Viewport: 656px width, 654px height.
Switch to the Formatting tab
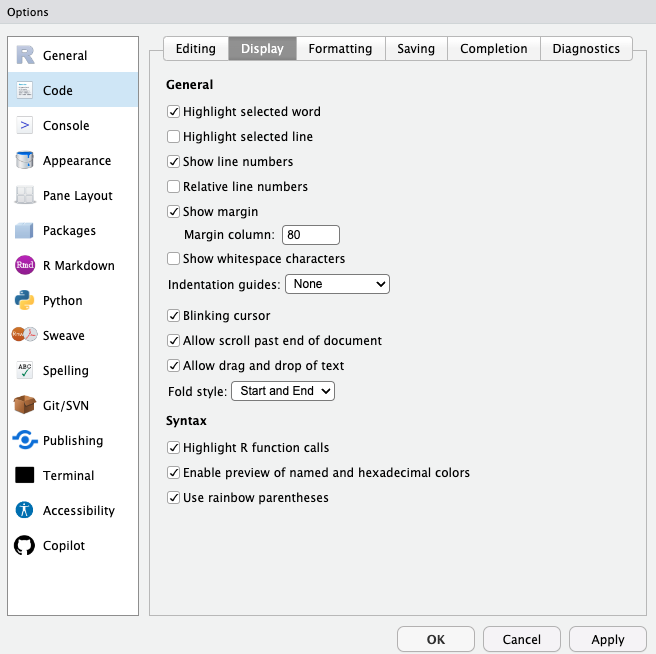tap(340, 48)
